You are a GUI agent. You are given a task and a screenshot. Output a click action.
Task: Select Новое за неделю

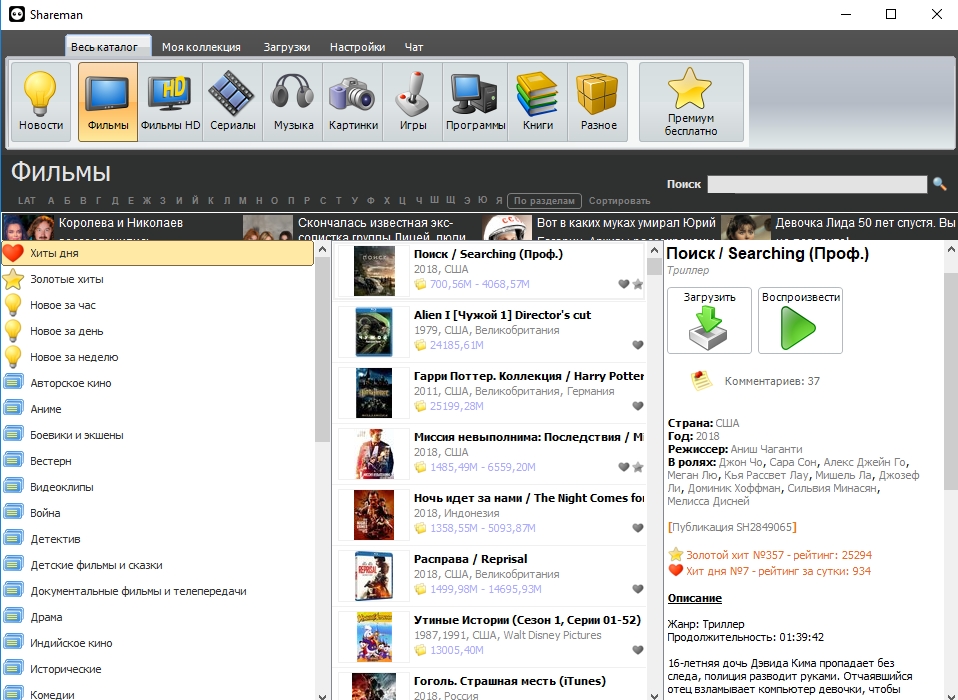(158, 357)
